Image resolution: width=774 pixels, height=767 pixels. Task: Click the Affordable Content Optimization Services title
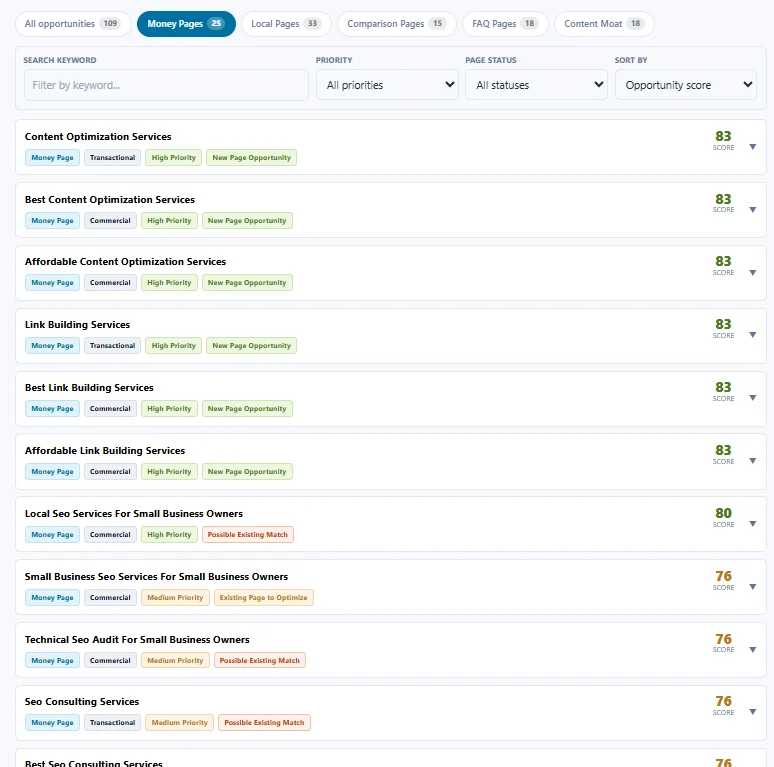click(125, 262)
